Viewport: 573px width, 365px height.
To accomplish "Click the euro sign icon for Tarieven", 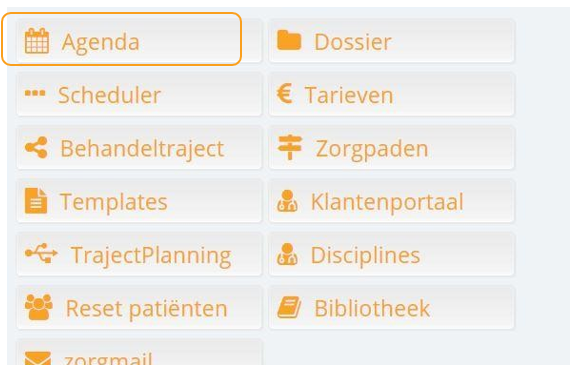I will point(284,94).
